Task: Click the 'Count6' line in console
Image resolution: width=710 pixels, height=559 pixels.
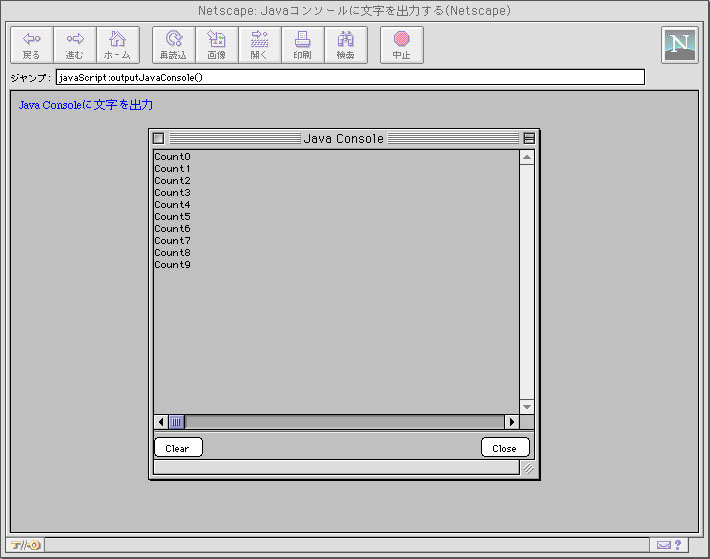Action: point(173,229)
